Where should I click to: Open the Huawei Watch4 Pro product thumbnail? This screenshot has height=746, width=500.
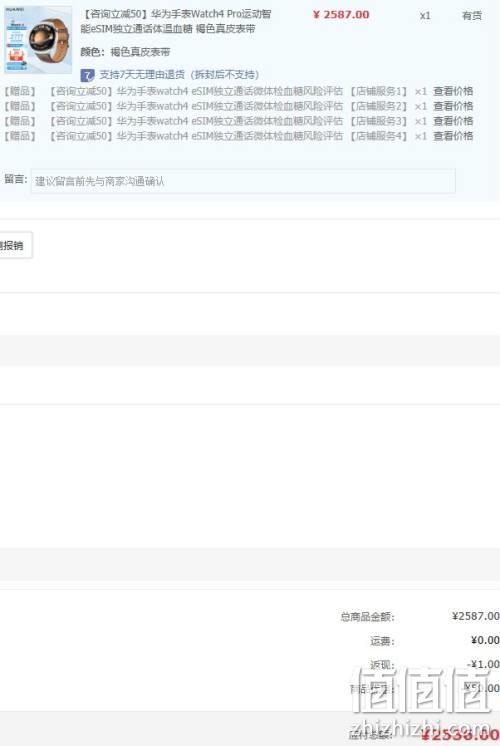38,40
